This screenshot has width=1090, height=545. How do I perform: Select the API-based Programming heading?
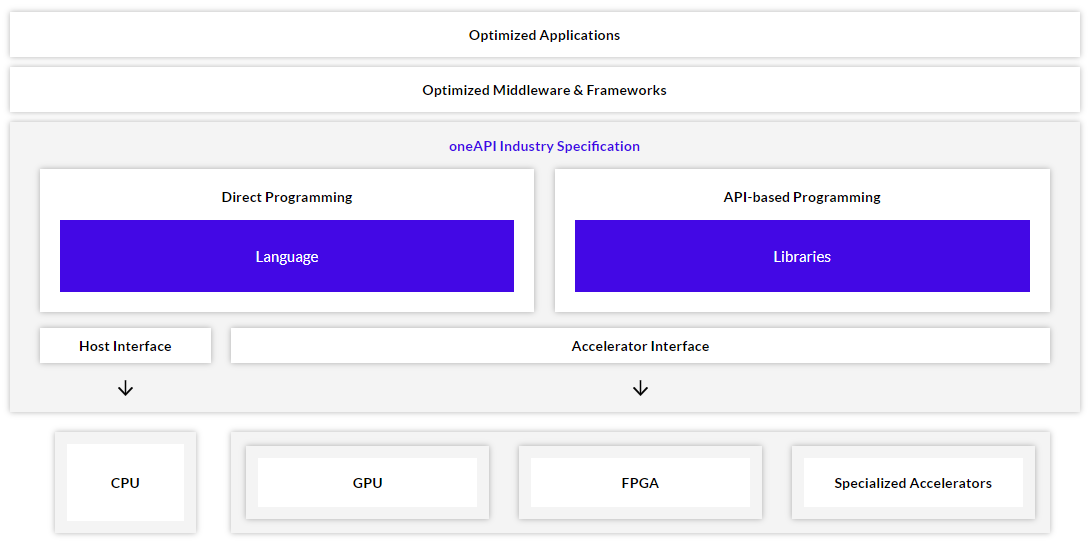point(802,197)
